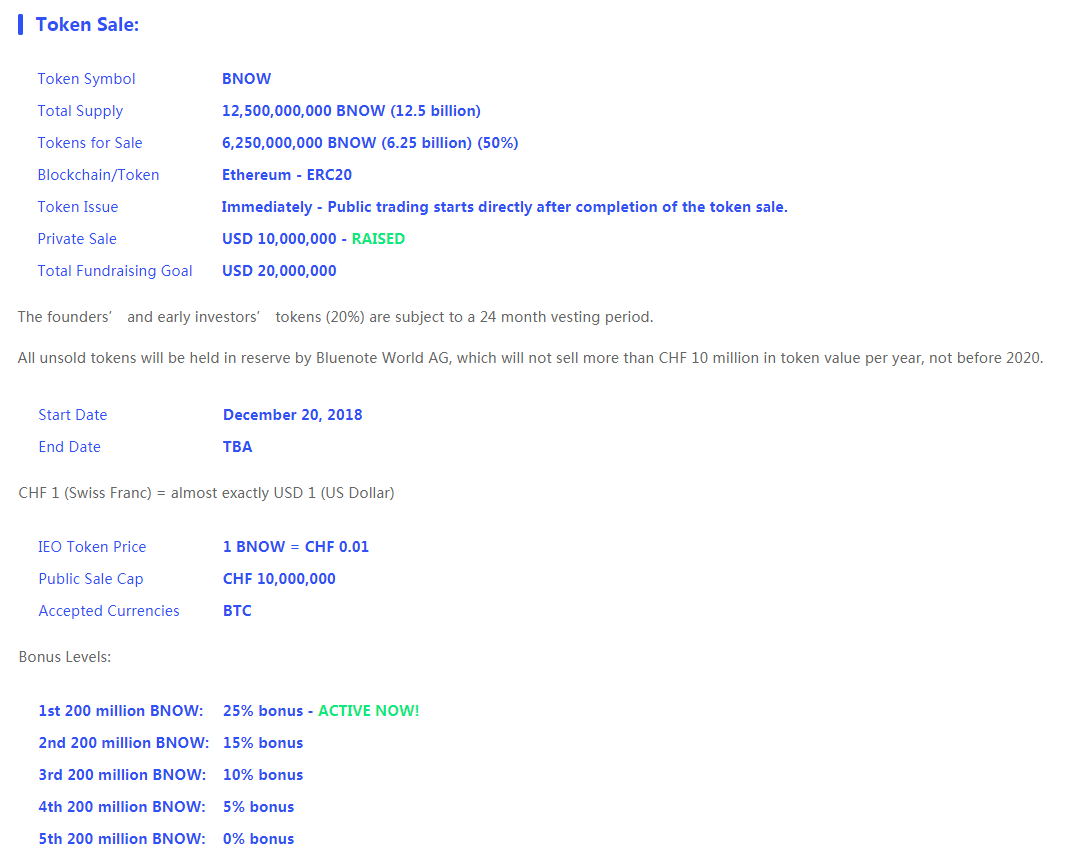Click the 12,500,000,000 BNOW supply value
The image size is (1075, 855).
pyautogui.click(x=351, y=111)
